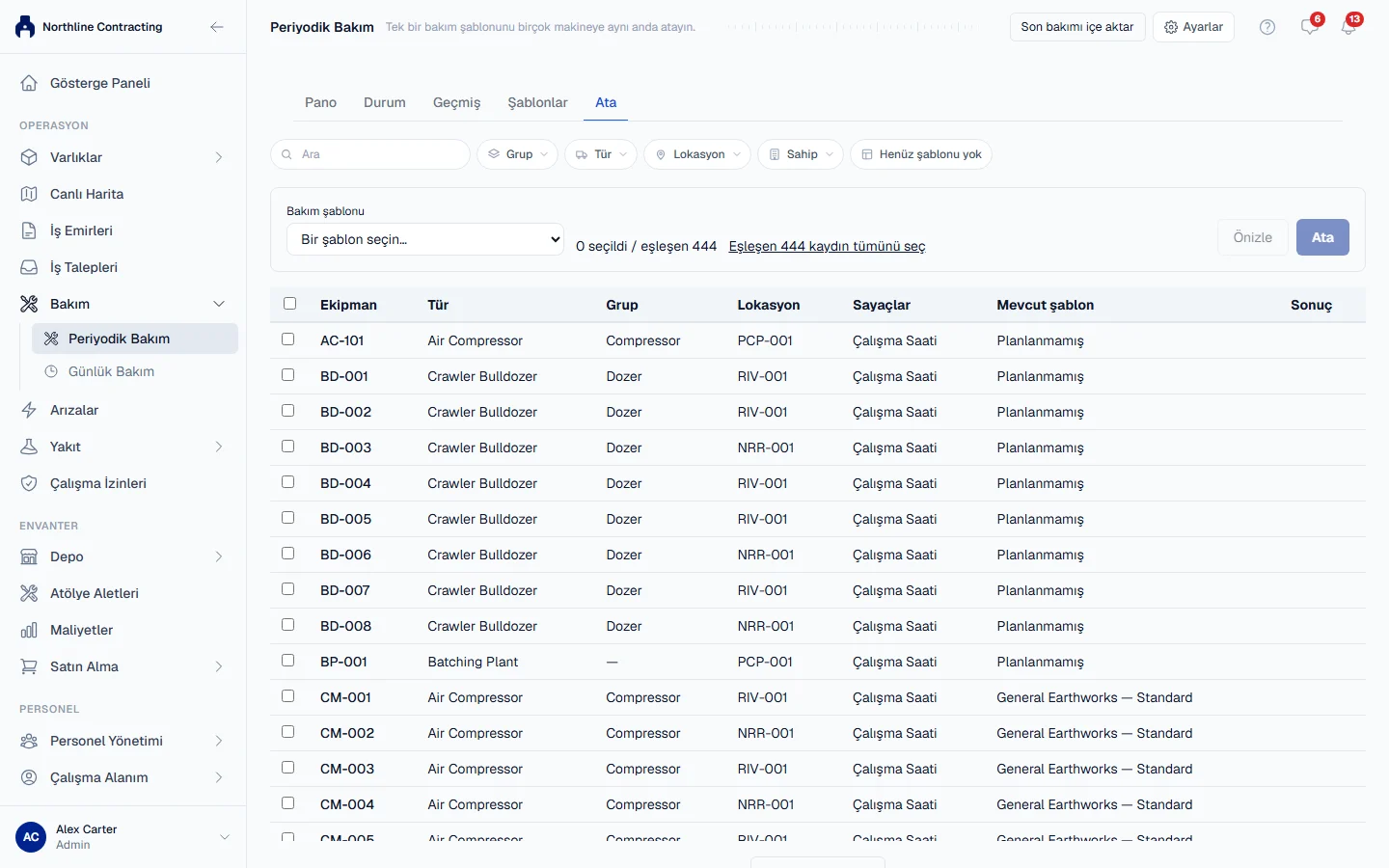Mark the BD-007 checkbox
The image size is (1389, 868).
pyautogui.click(x=287, y=589)
